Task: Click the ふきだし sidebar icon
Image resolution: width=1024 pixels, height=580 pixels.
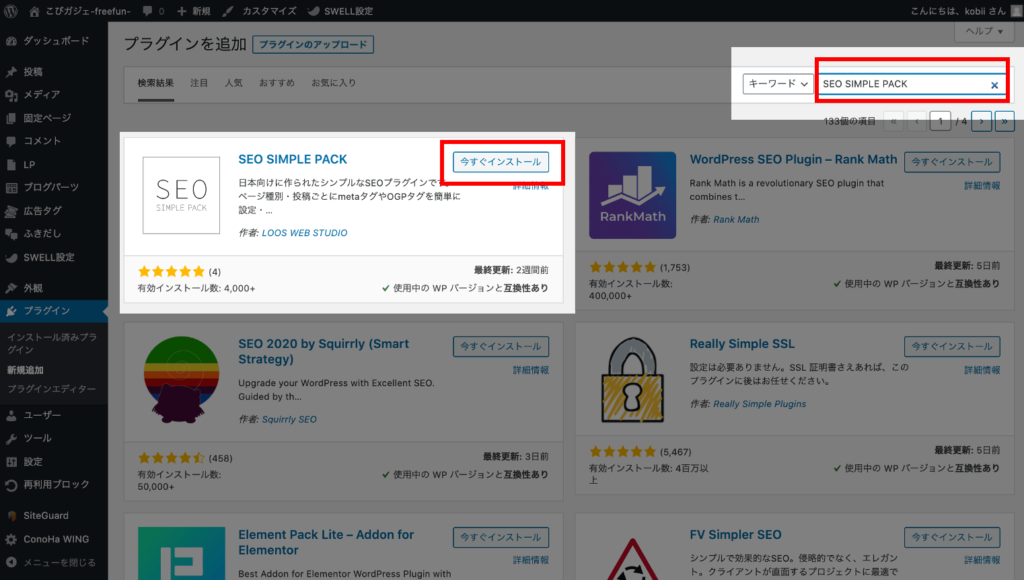Action: [x=11, y=234]
